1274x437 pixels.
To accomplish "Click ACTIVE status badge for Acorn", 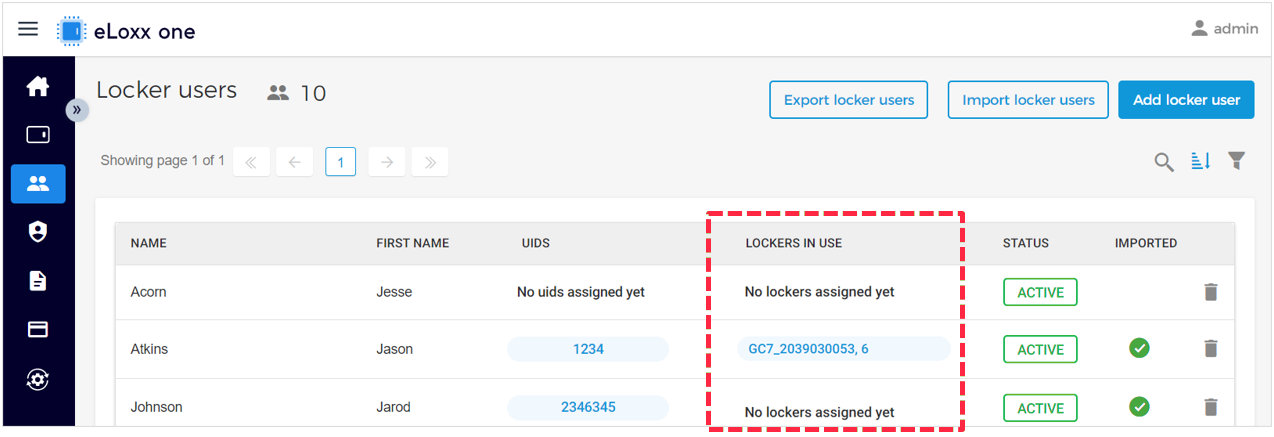I will coord(1040,292).
